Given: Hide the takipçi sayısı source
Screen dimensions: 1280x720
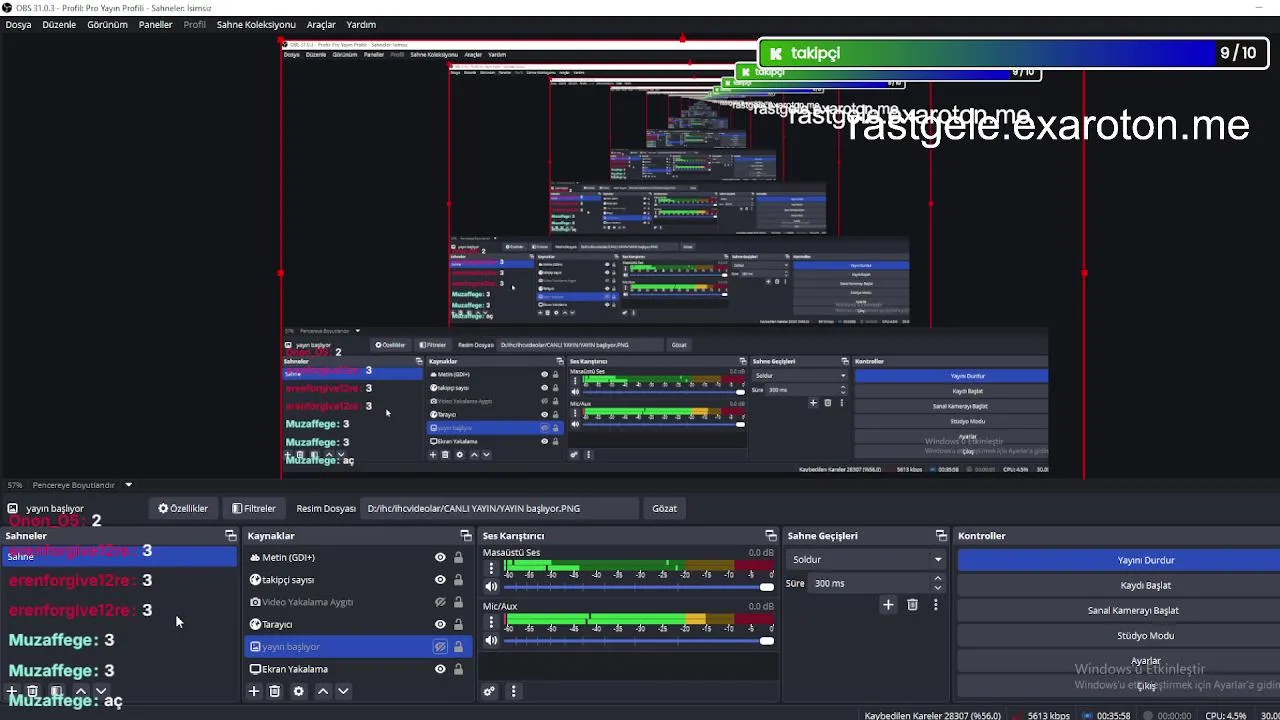Looking at the screenshot, I should point(440,580).
